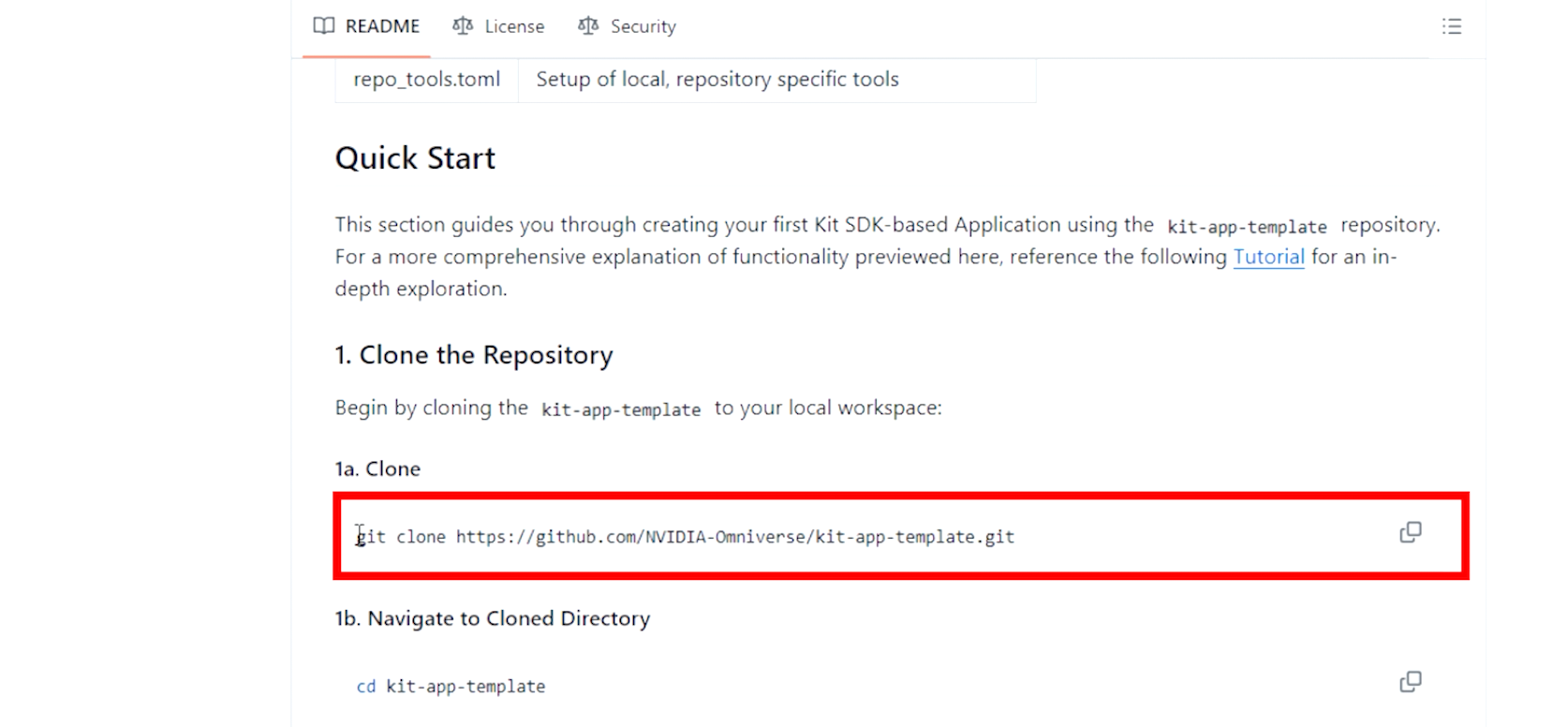Image resolution: width=1568 pixels, height=727 pixels.
Task: Click the '1. Clone the Repository' heading
Action: coord(474,355)
